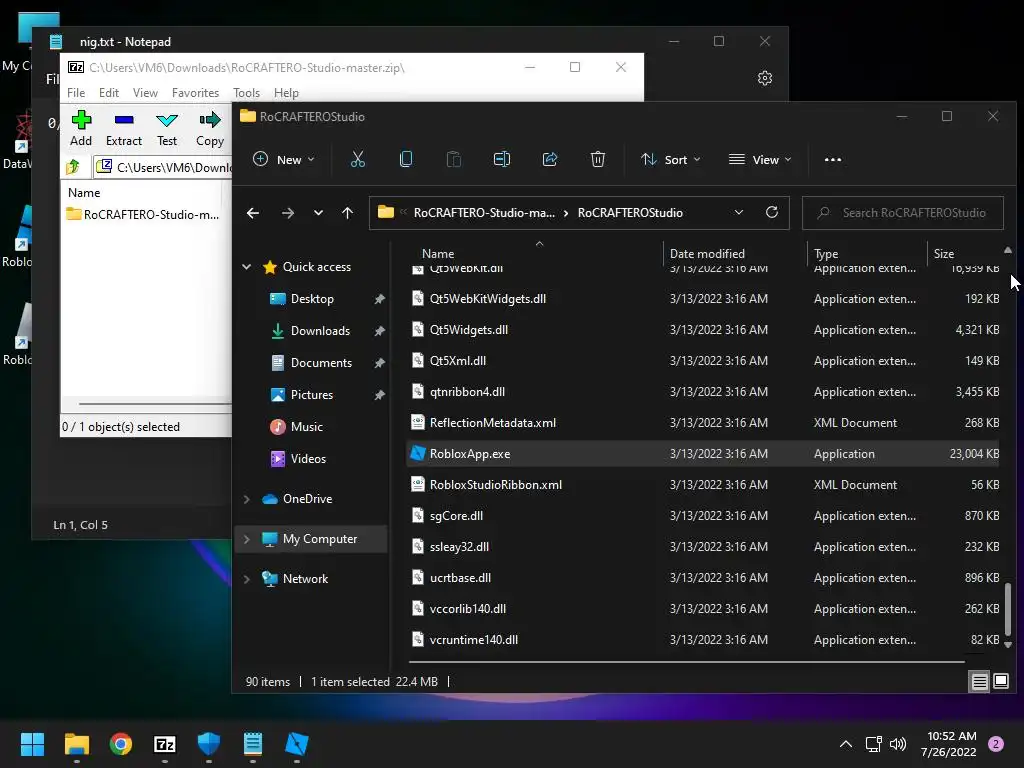This screenshot has width=1024, height=768.
Task: Click the Search RoCRAFTEROStudio field
Action: click(903, 213)
